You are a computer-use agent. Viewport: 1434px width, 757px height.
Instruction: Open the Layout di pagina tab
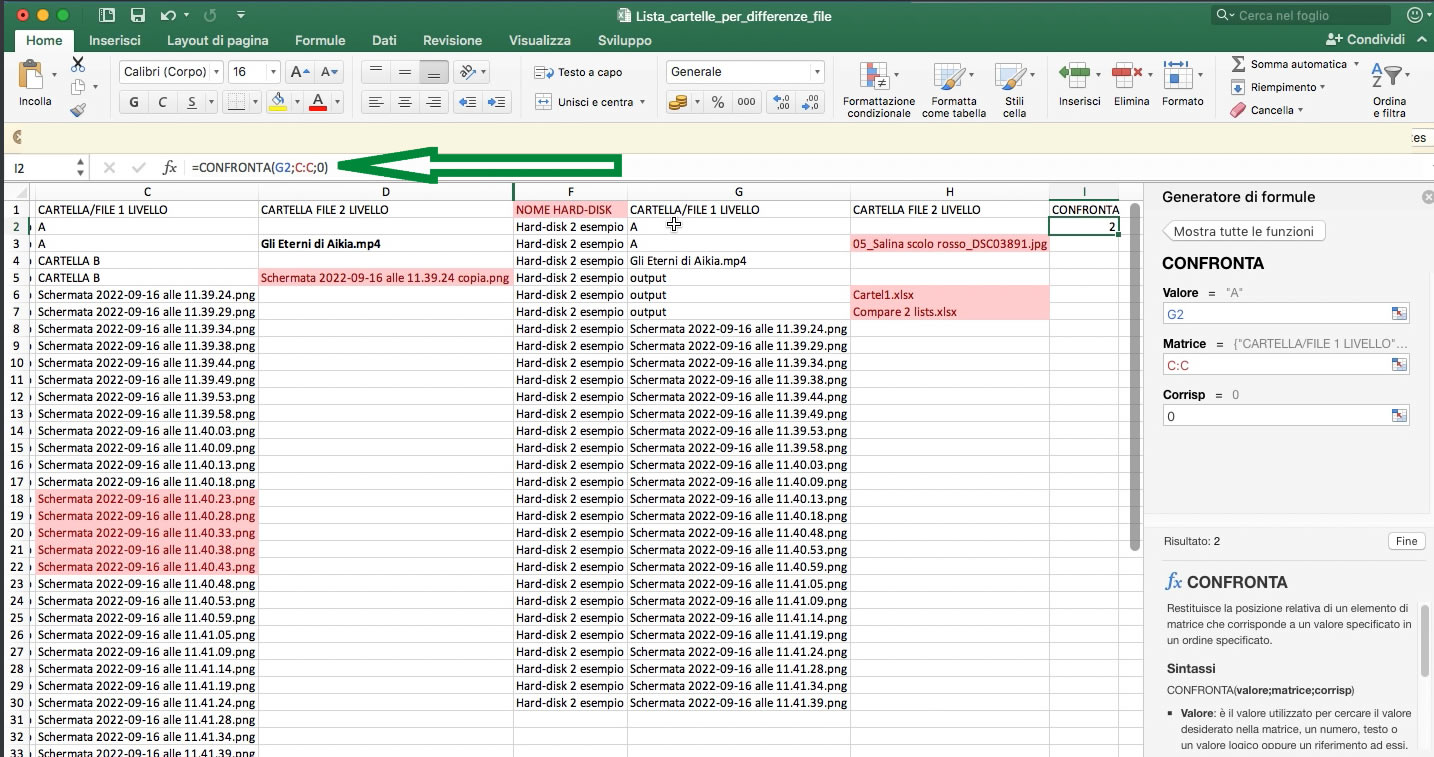pos(217,40)
